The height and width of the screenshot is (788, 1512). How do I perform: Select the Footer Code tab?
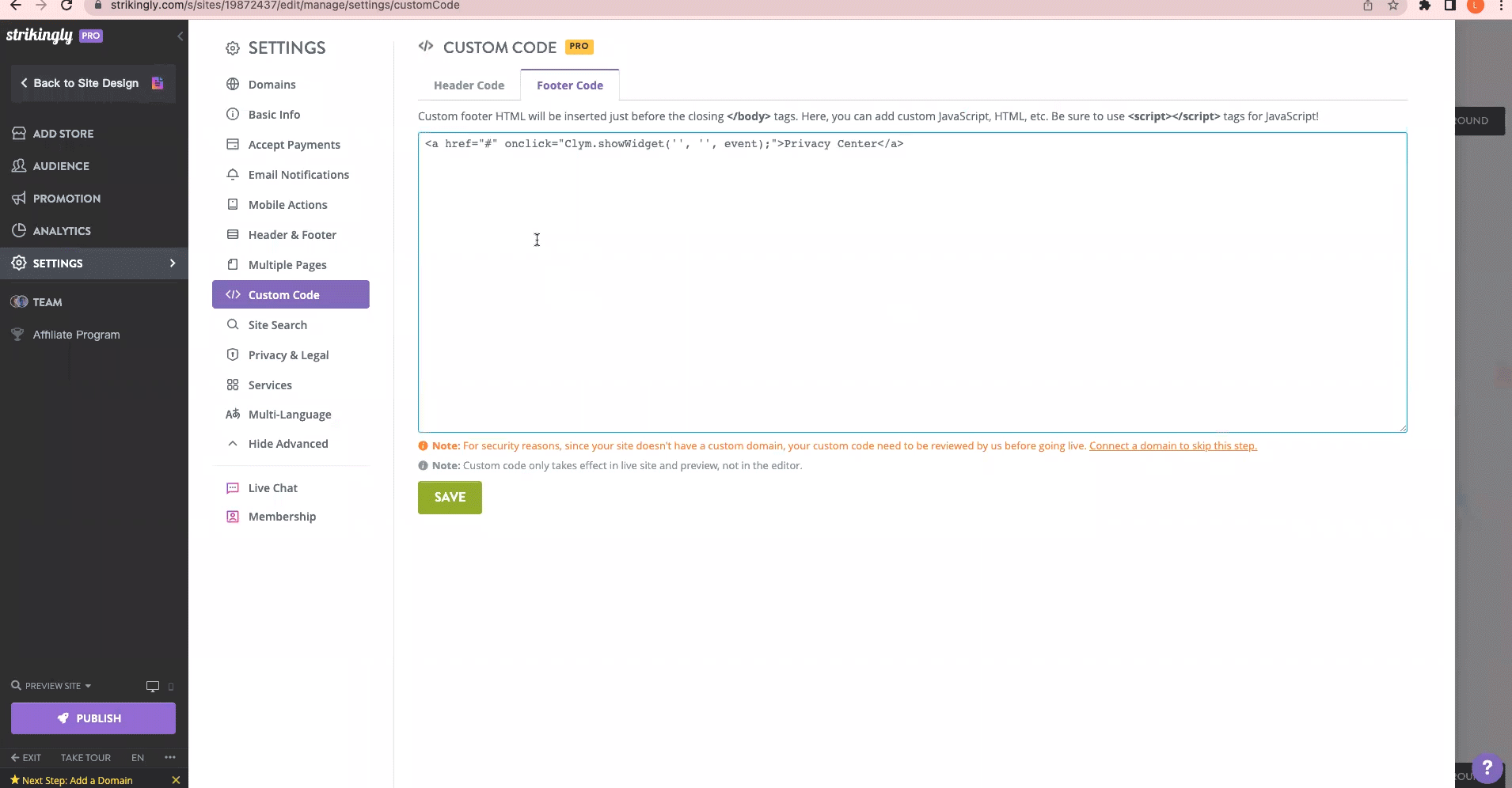click(570, 85)
